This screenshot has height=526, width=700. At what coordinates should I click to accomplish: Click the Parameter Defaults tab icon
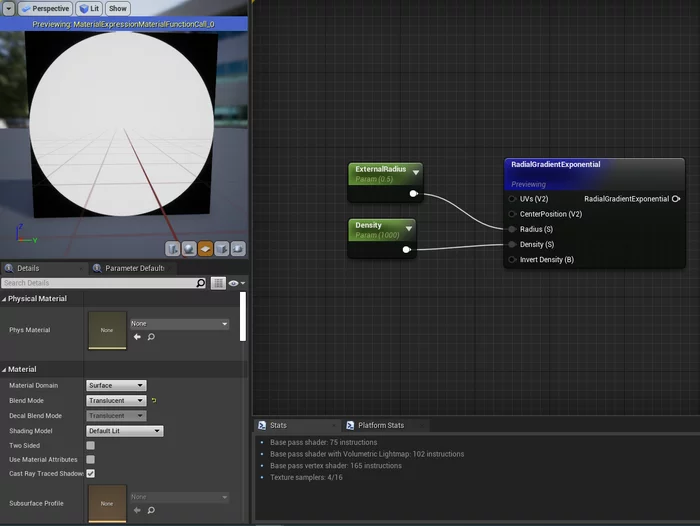click(x=97, y=268)
